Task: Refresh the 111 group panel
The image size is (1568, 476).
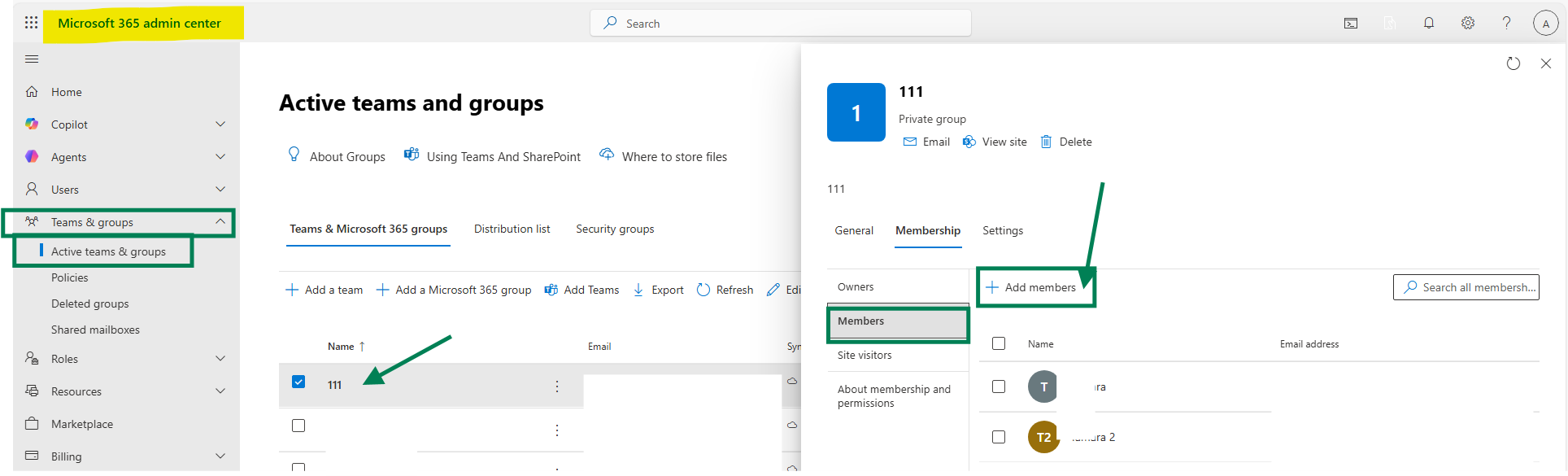Action: [1513, 63]
